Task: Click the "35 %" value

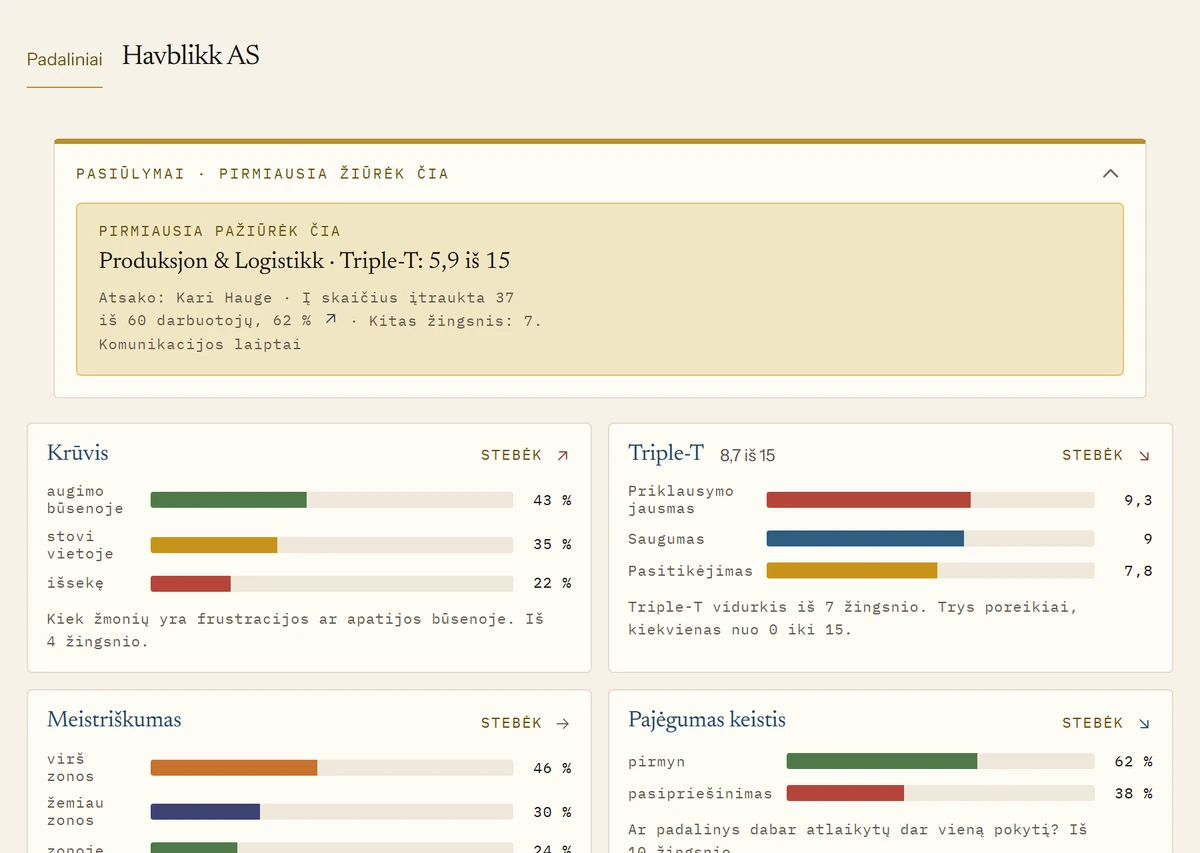Action: pos(552,545)
